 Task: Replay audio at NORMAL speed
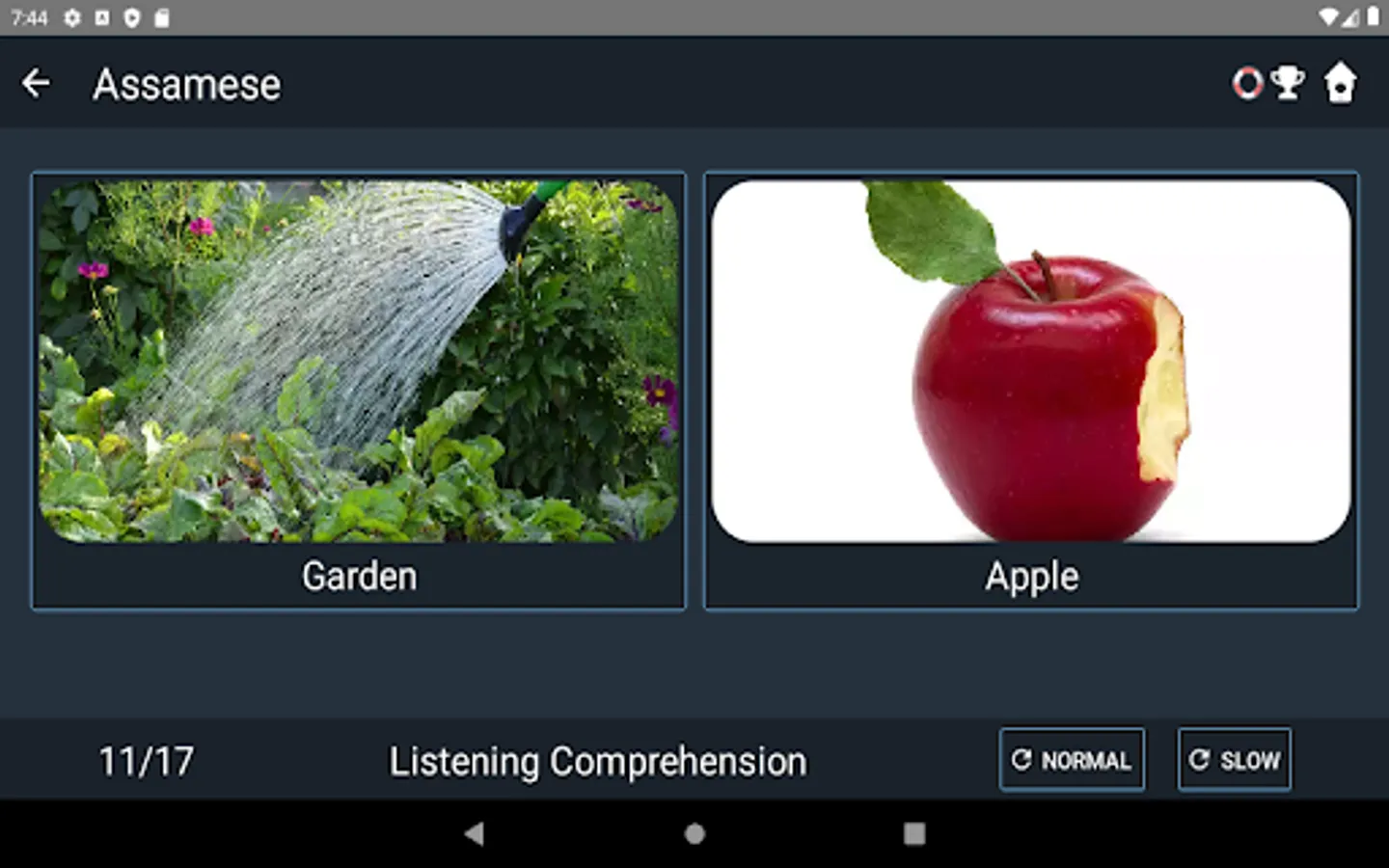(1072, 760)
